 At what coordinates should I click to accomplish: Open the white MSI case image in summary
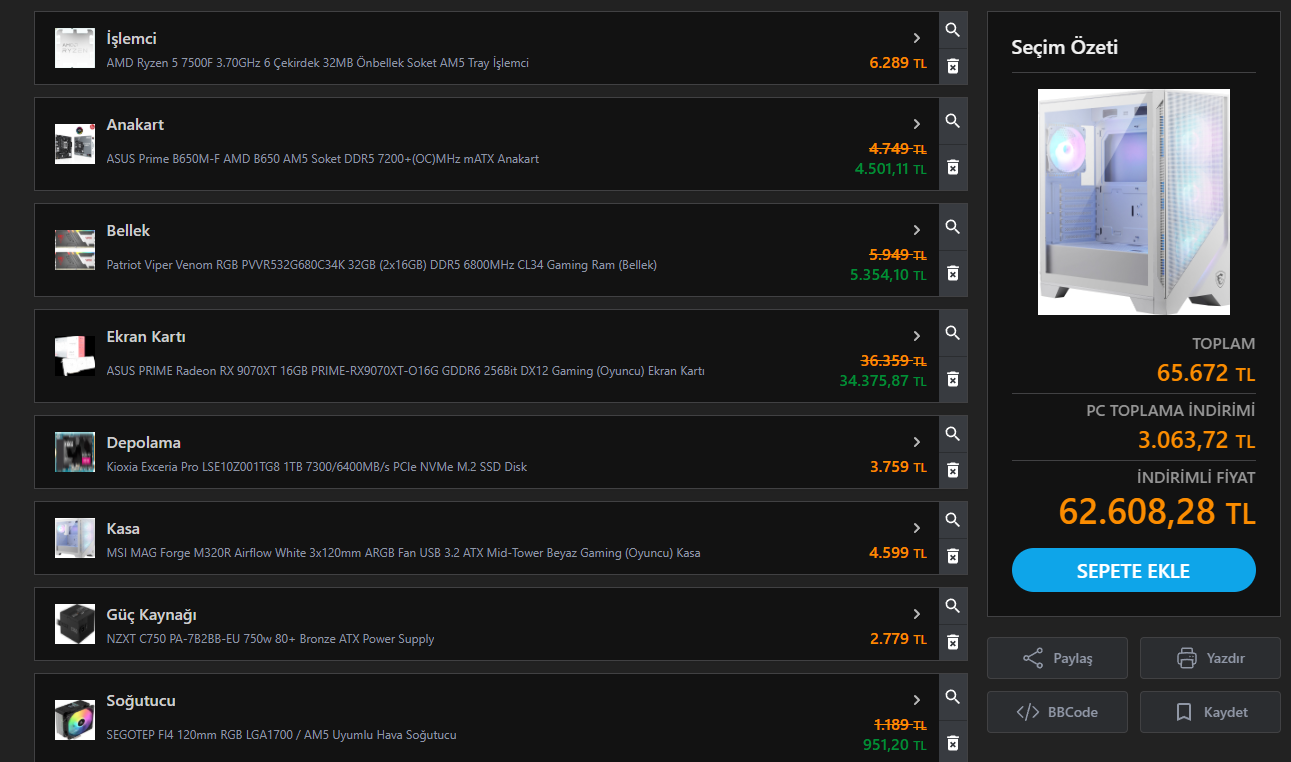click(1134, 202)
